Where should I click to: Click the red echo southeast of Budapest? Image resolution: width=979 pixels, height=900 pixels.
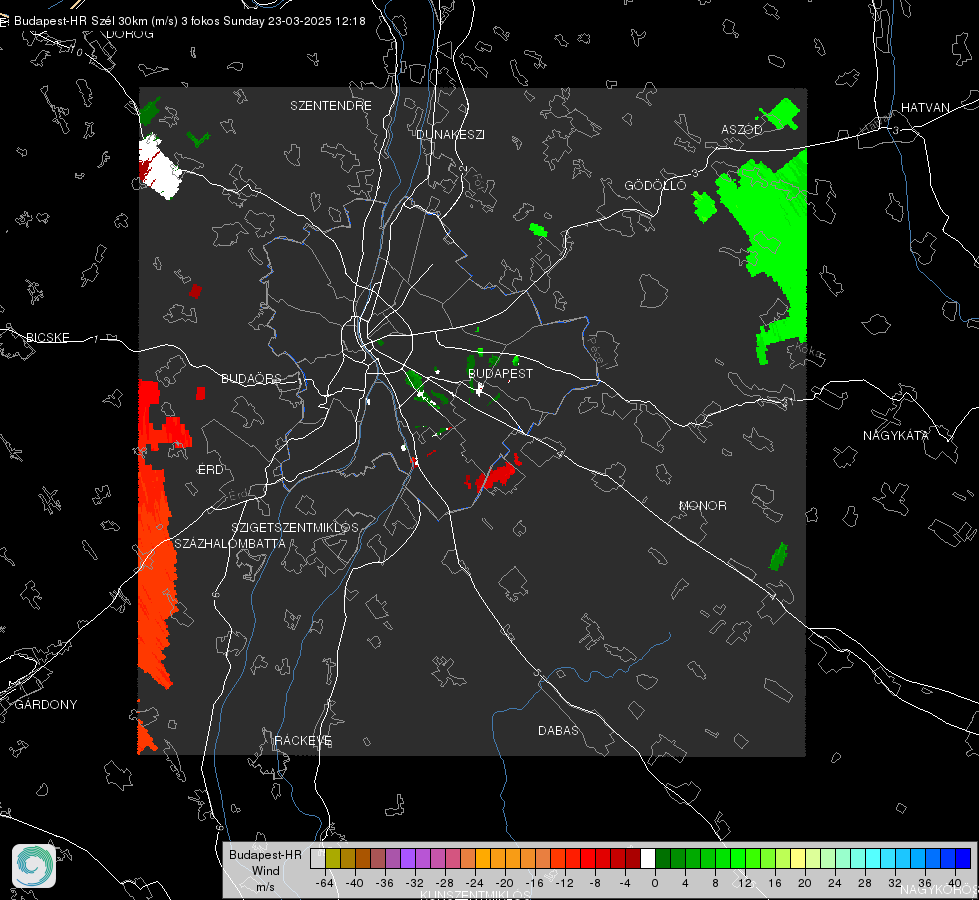494,475
